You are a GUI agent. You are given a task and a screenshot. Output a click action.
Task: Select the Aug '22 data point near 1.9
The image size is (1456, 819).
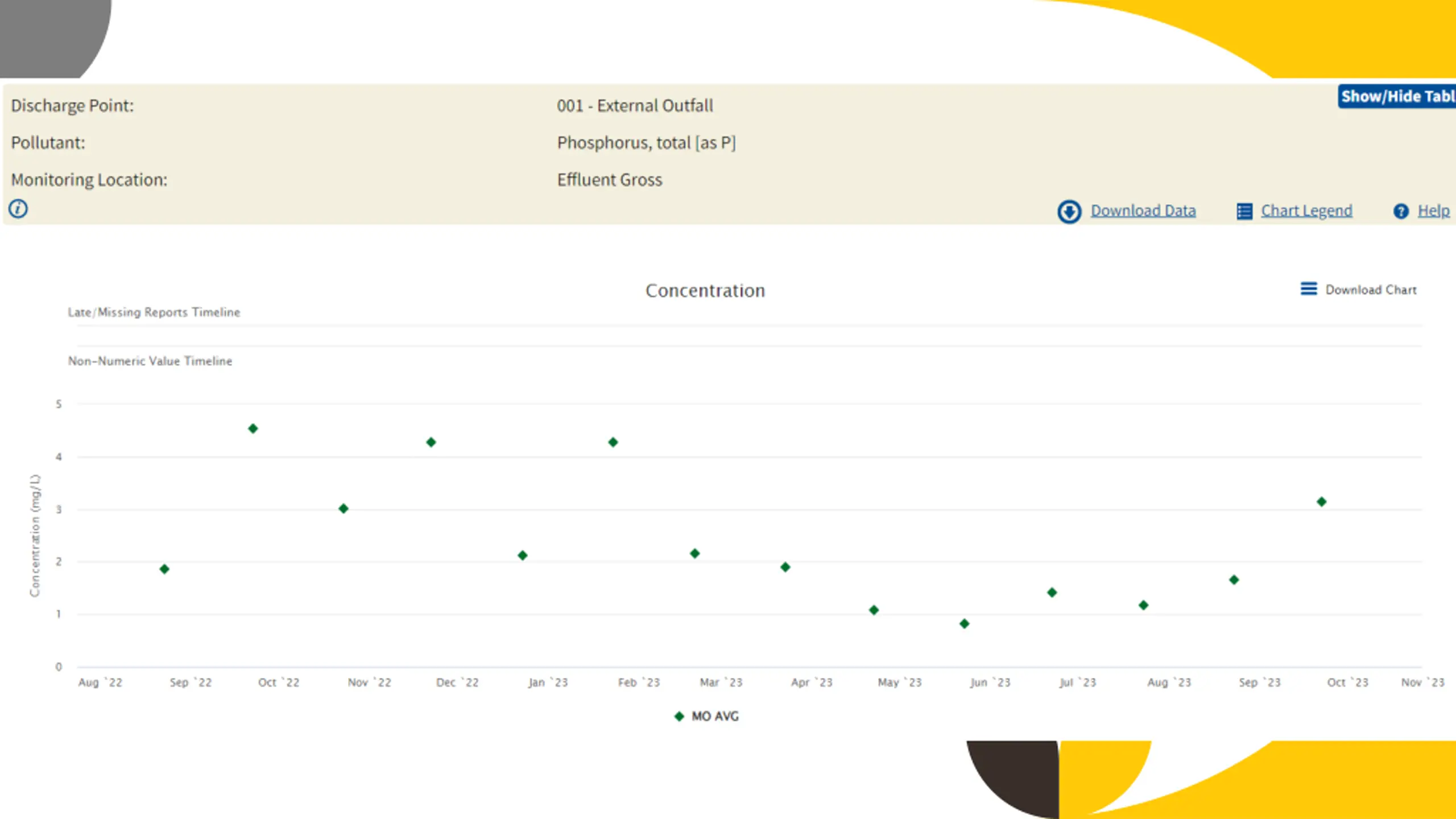tap(164, 569)
